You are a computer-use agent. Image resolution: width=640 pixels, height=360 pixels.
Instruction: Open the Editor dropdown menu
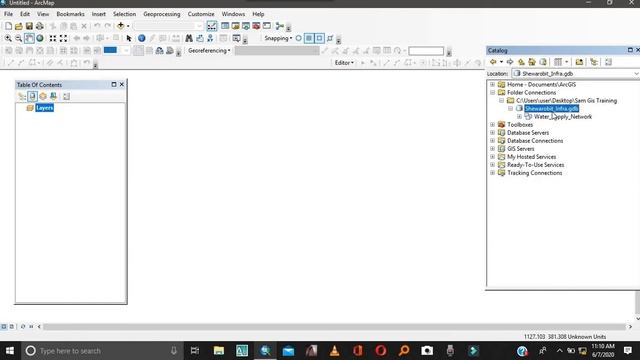(344, 63)
